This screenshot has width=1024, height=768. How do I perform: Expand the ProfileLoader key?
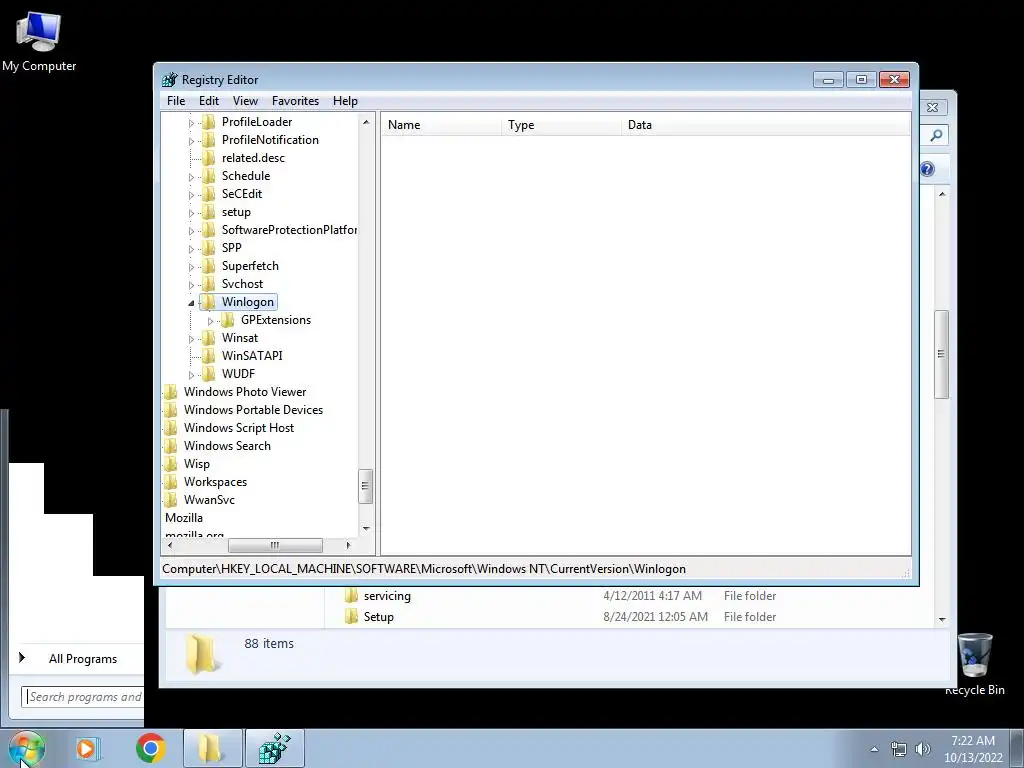[191, 123]
